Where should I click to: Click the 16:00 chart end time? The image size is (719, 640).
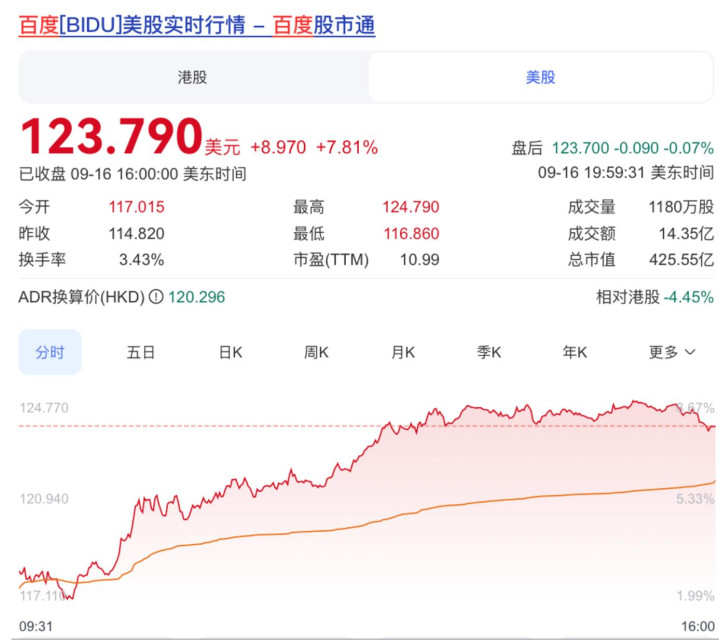[697, 626]
